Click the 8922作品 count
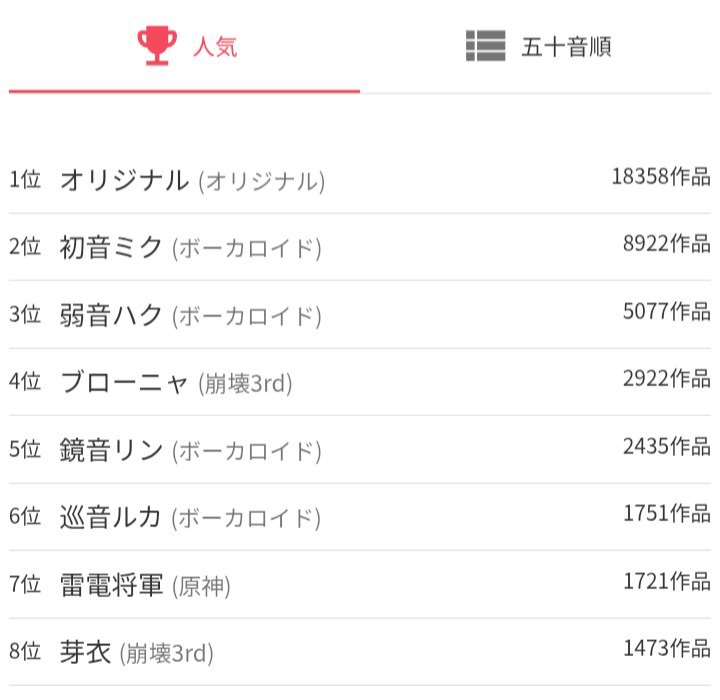The height and width of the screenshot is (700, 720). pyautogui.click(x=666, y=244)
